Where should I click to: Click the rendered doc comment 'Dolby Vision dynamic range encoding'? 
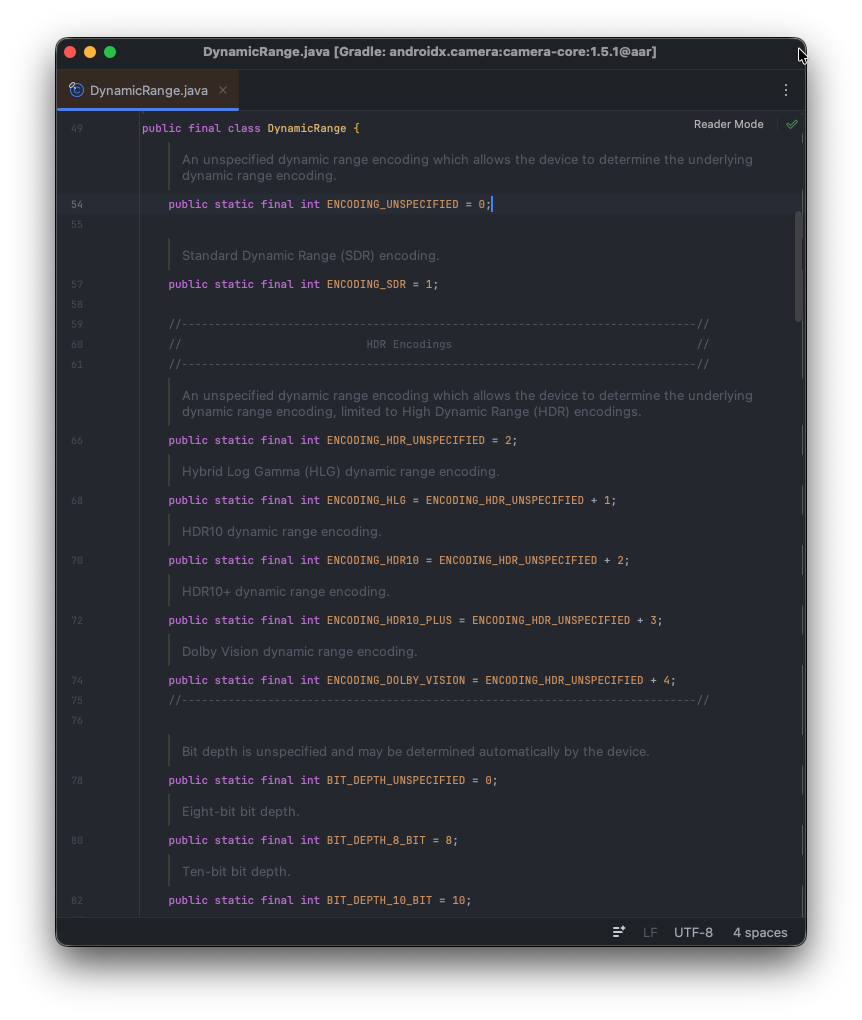click(299, 651)
